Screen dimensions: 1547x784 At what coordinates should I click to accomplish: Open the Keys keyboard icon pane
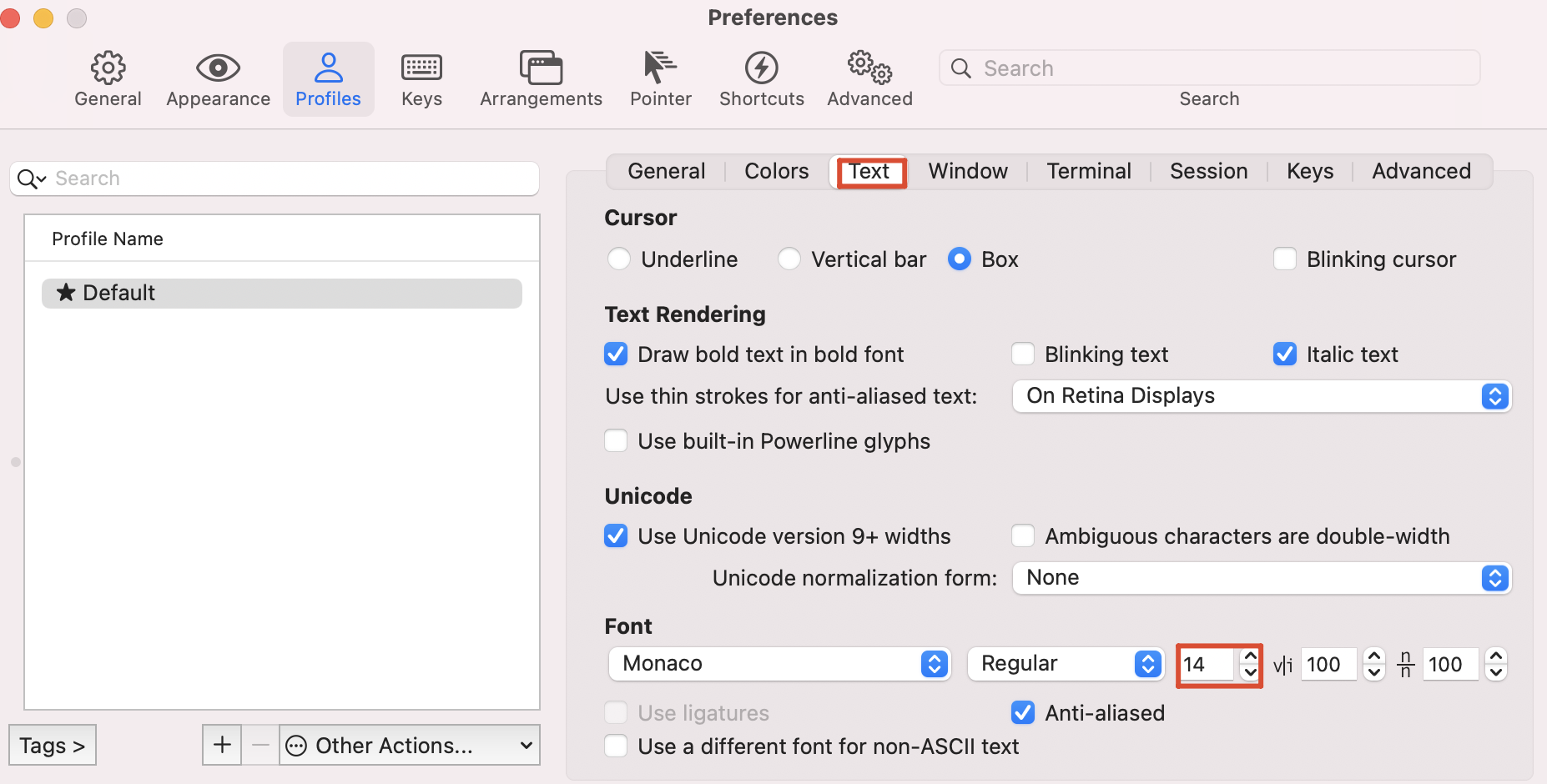tap(421, 68)
